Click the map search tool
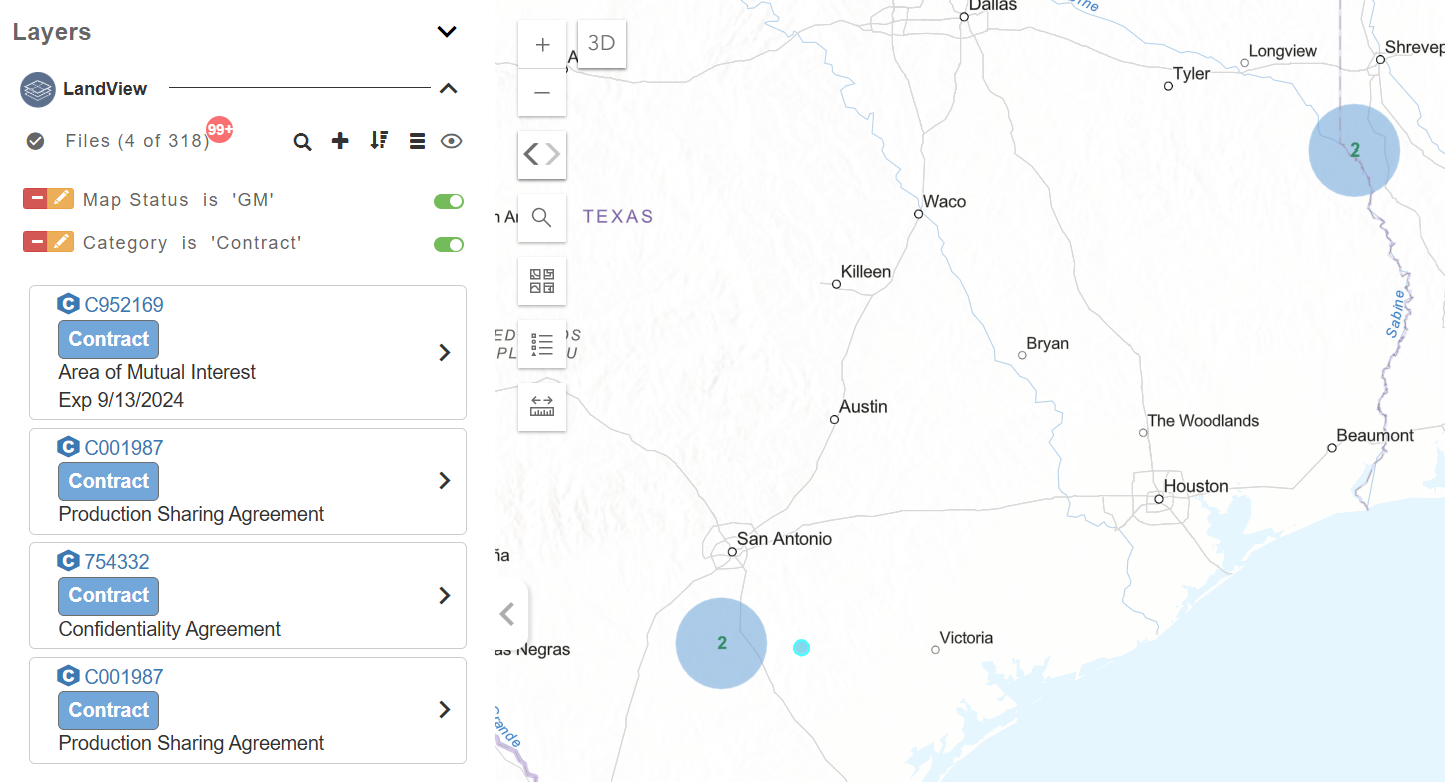The width and height of the screenshot is (1445, 782). pos(542,218)
